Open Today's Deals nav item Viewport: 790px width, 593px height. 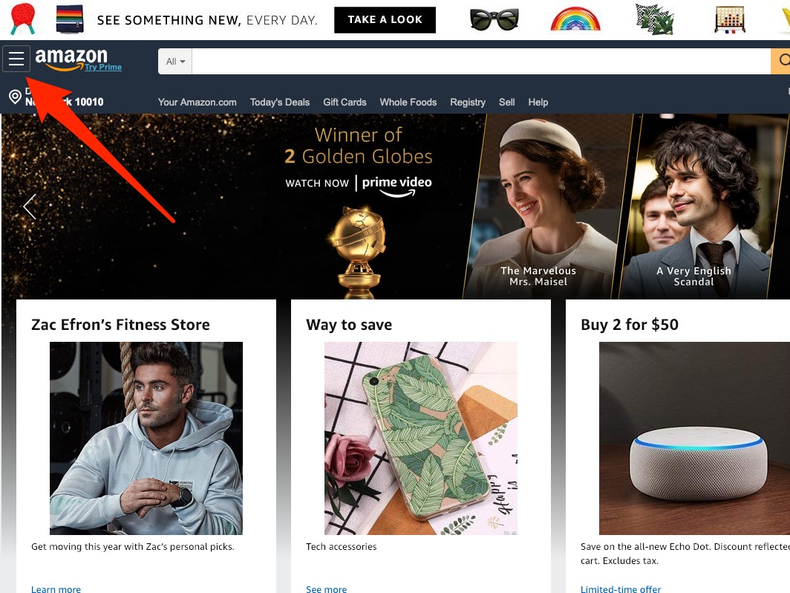tap(280, 102)
